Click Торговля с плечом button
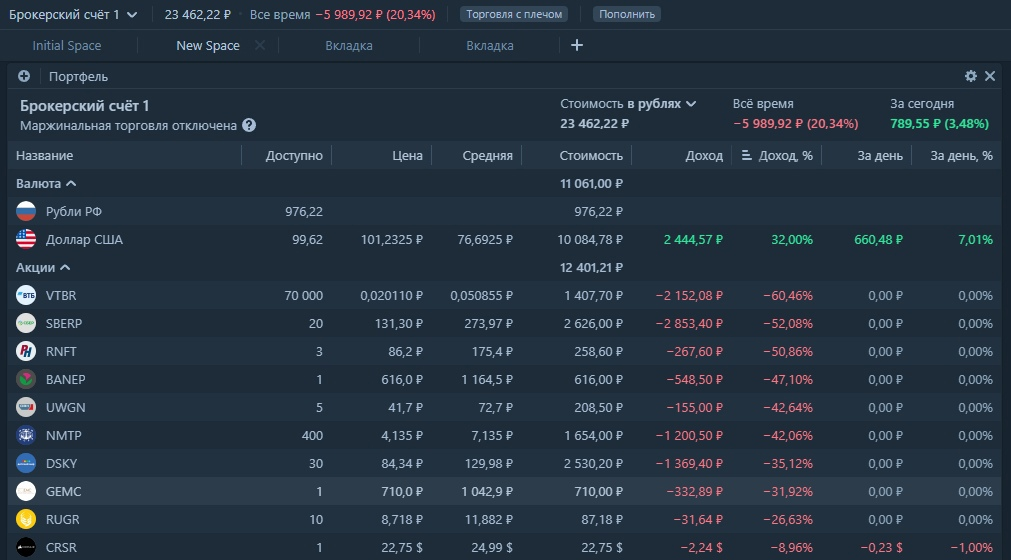The image size is (1011, 560). (514, 14)
